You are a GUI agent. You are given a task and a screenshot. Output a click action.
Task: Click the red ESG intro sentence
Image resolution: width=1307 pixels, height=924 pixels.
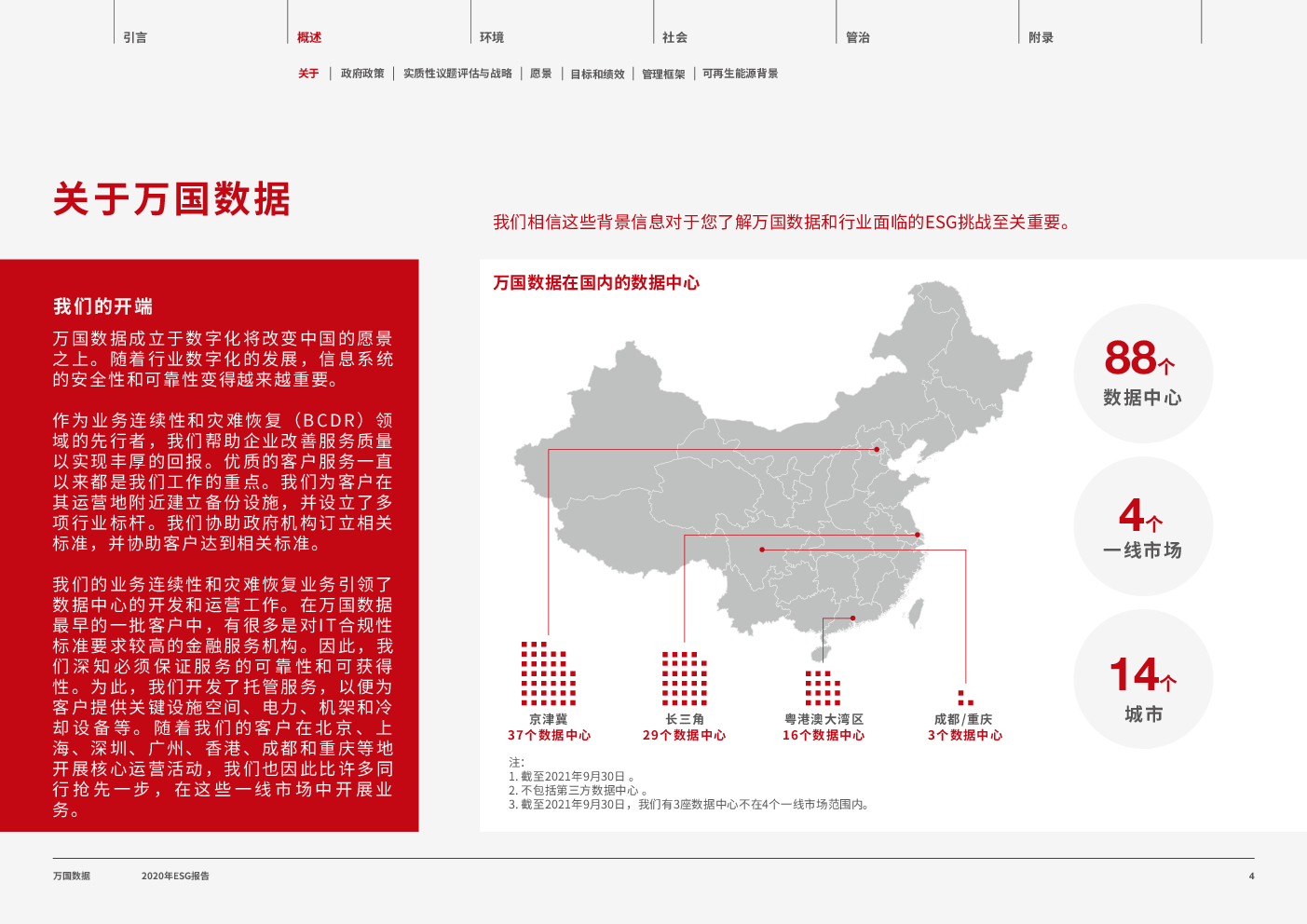pos(783,222)
